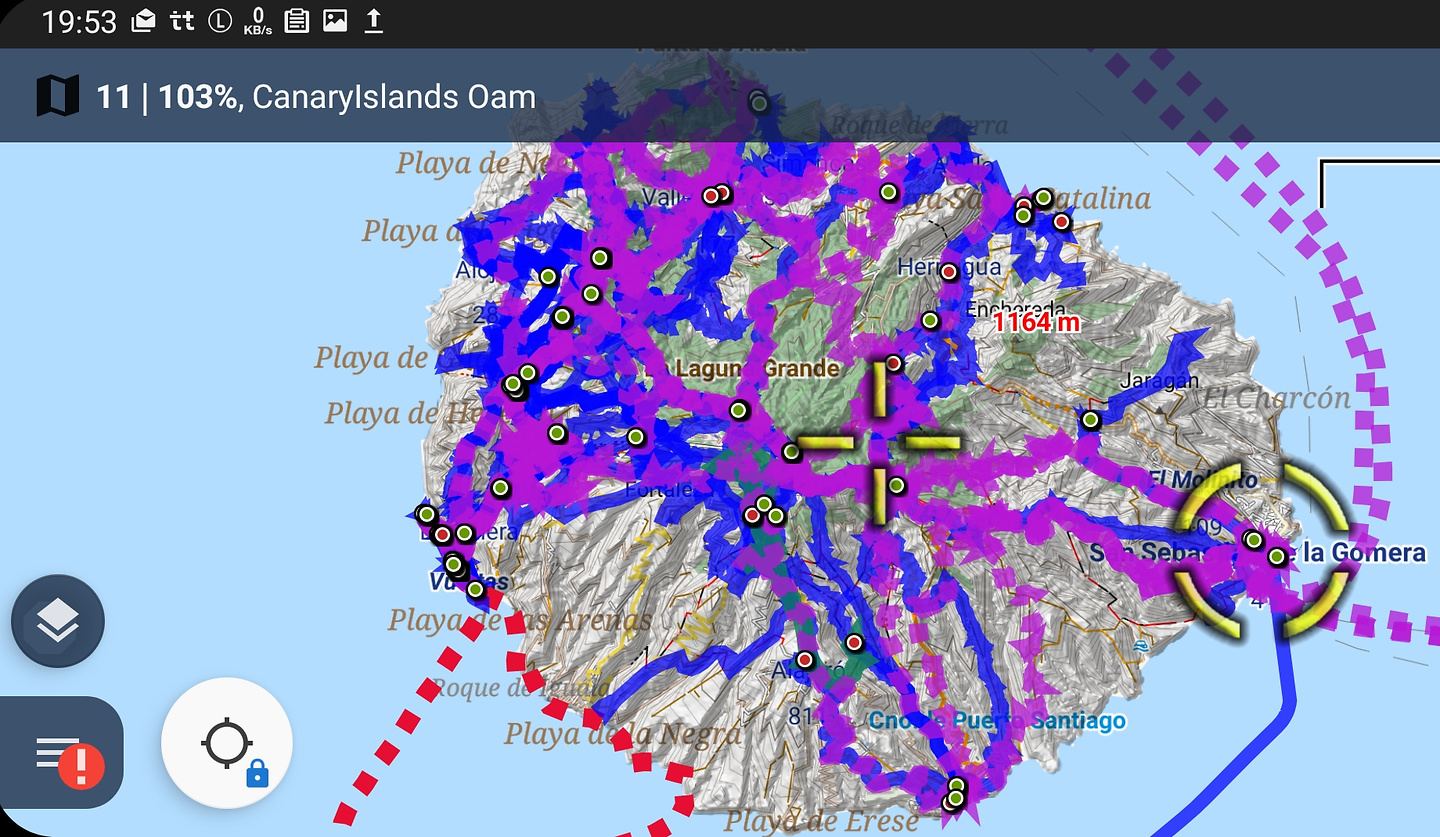Tap the upload arrow icon in the status bar

373,21
